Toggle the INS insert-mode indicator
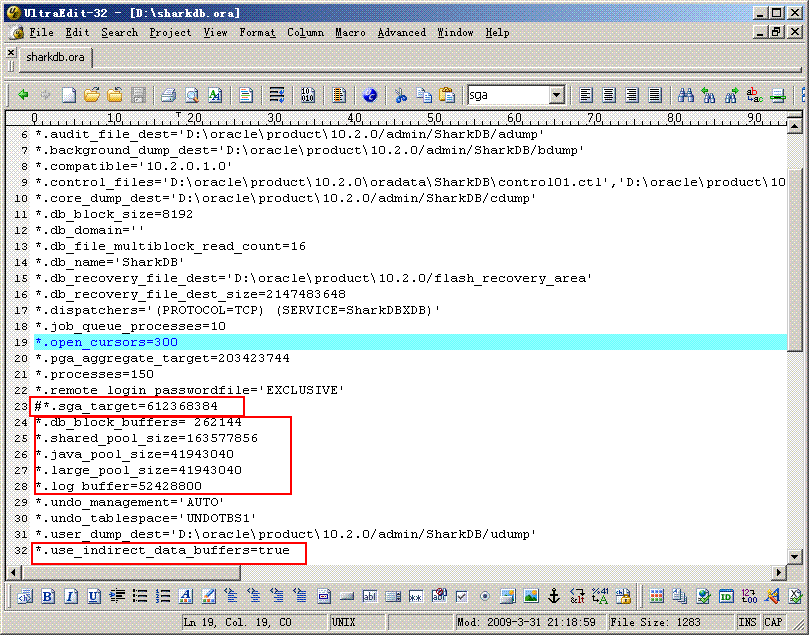The height and width of the screenshot is (635, 809). (748, 622)
